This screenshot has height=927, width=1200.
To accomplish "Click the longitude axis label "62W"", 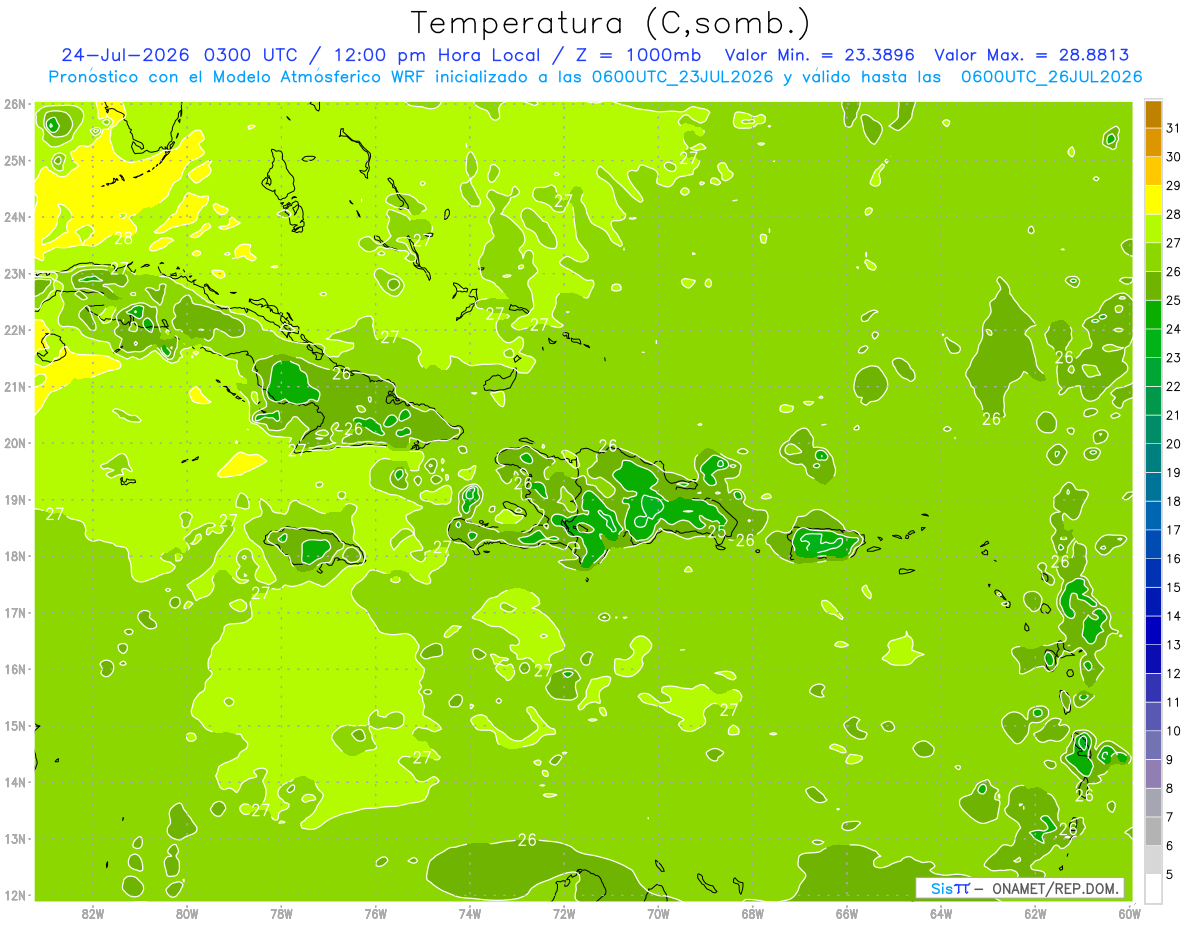I will click(x=1035, y=913).
